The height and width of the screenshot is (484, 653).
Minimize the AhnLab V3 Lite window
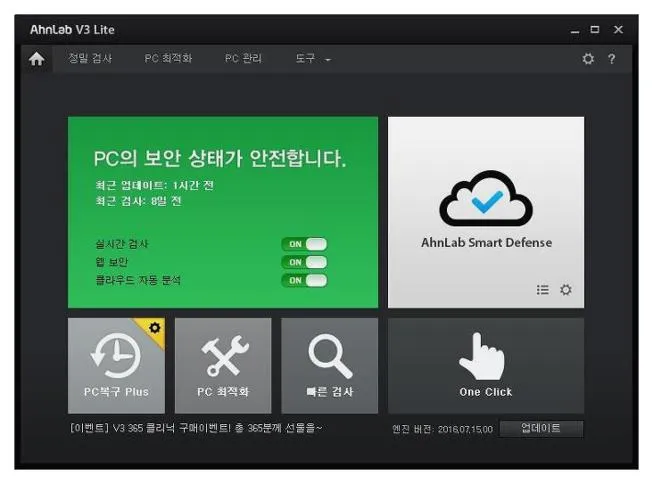(575, 30)
